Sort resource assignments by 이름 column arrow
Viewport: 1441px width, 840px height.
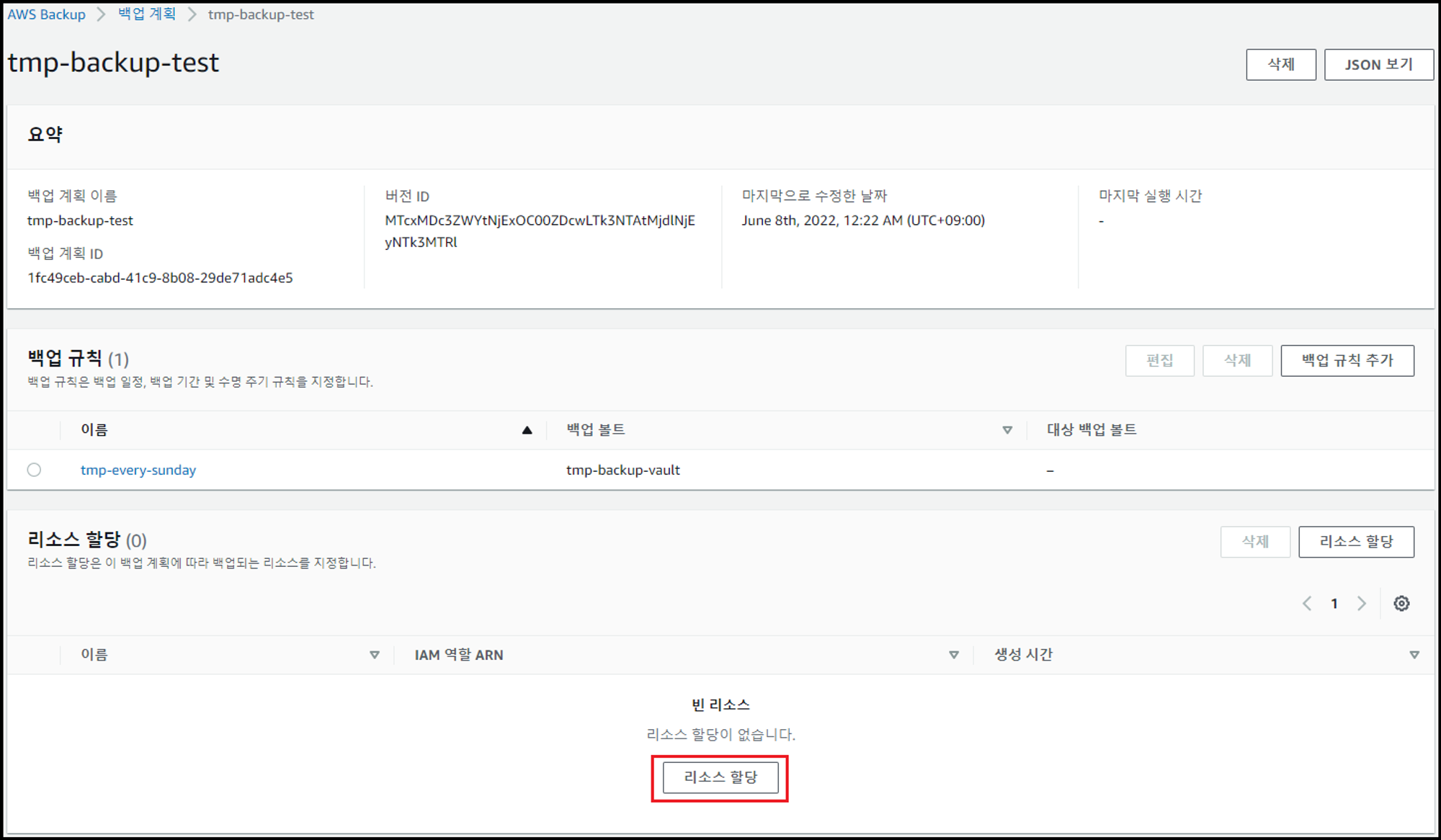pyautogui.click(x=374, y=655)
